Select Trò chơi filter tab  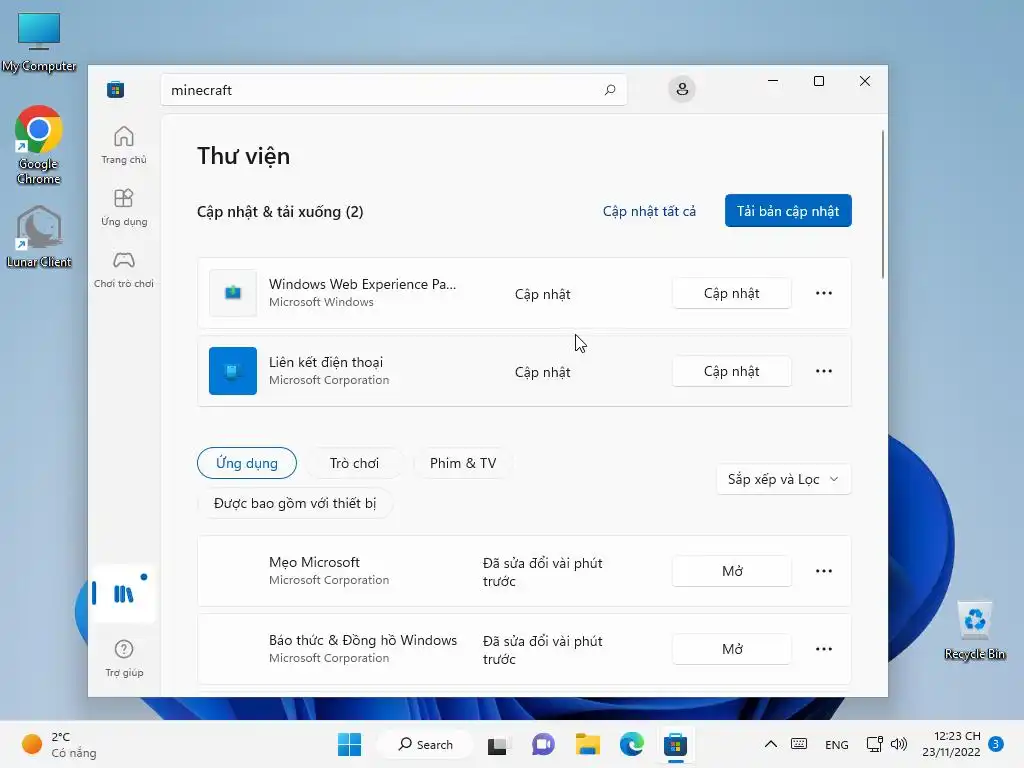[355, 463]
